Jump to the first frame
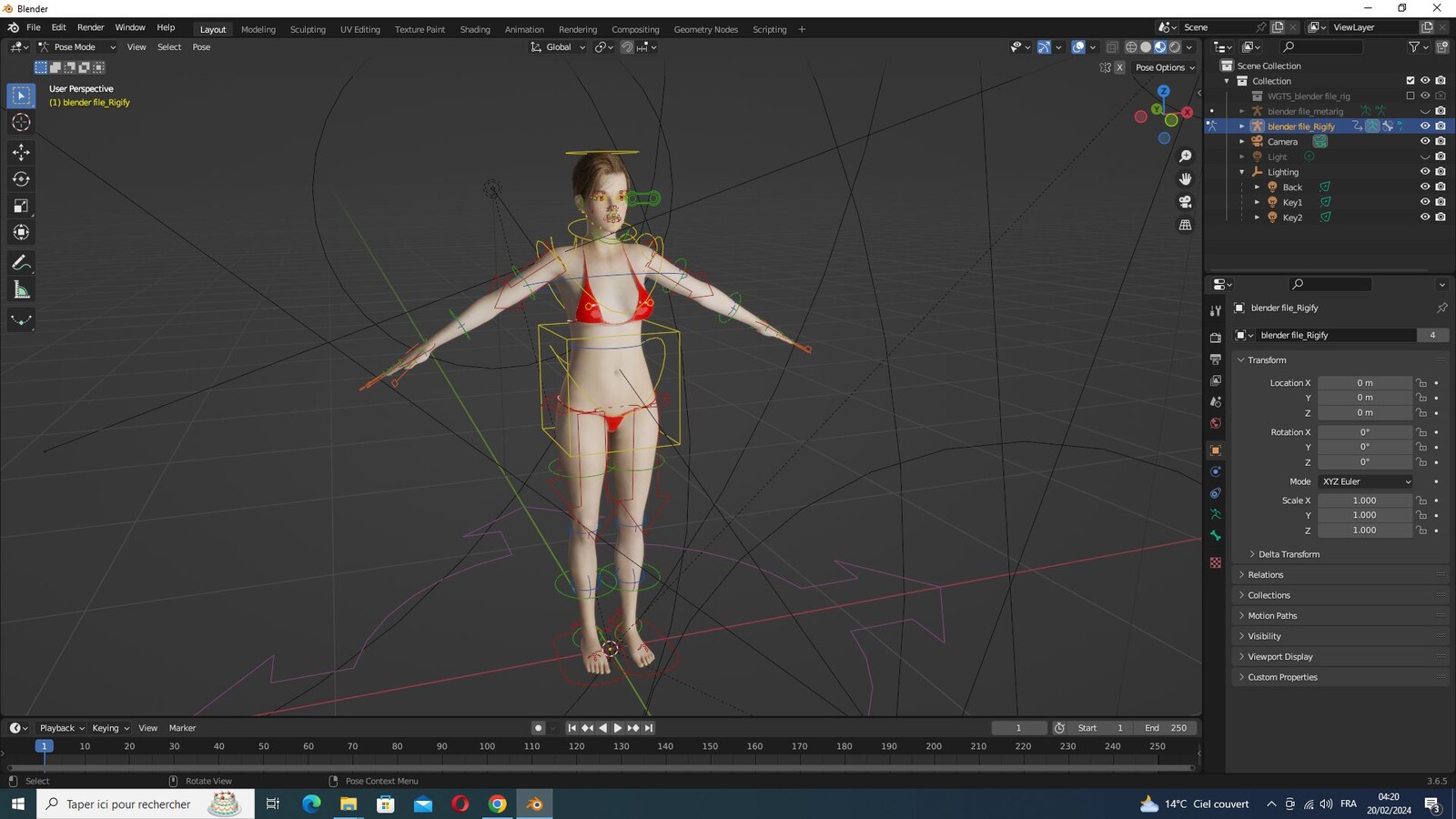 571,728
